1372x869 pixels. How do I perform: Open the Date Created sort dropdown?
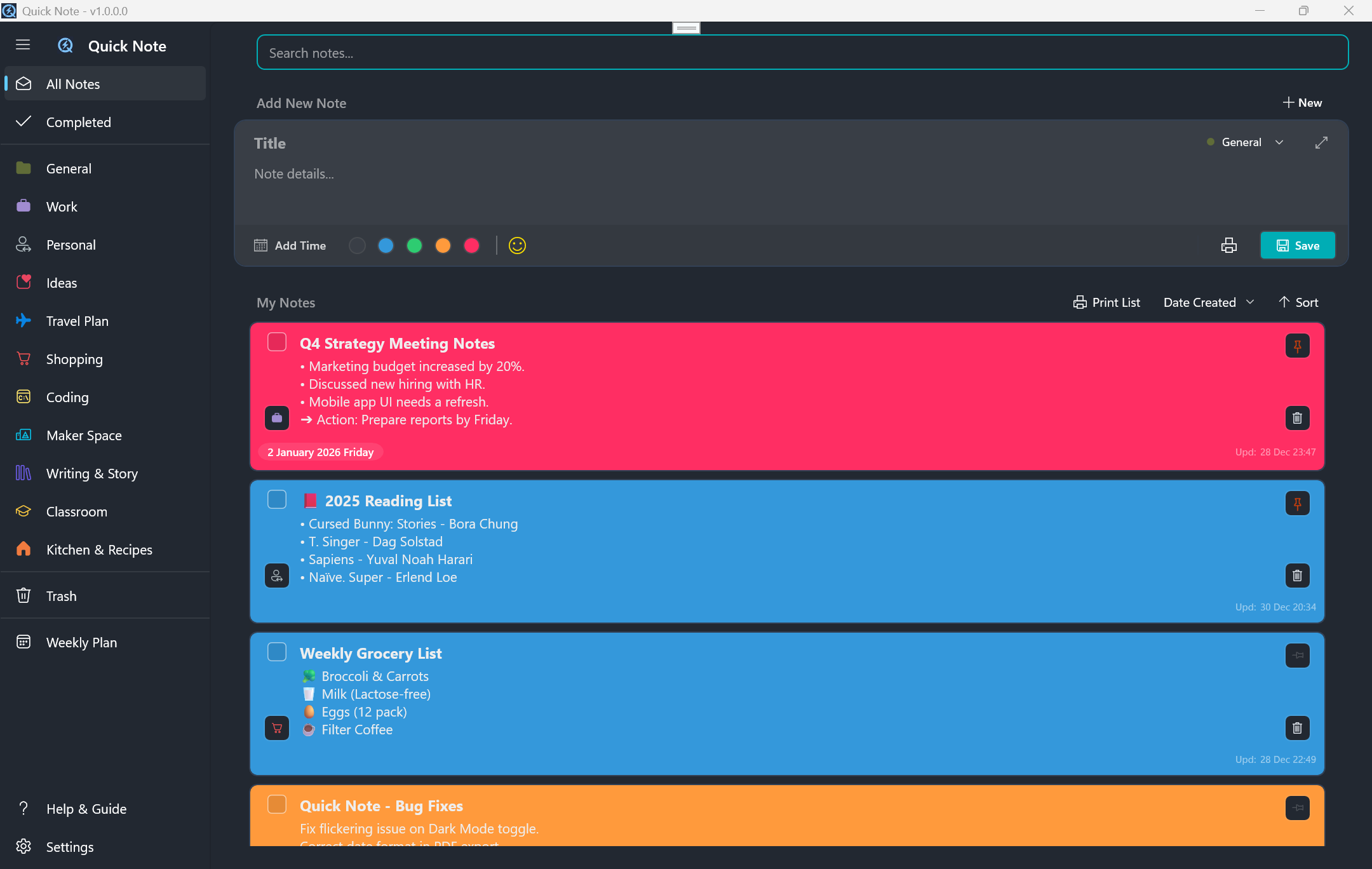point(1208,302)
